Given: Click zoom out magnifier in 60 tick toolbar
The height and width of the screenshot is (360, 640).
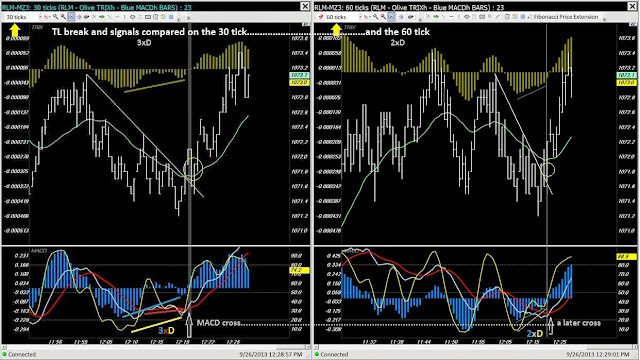Looking at the screenshot, I should 383,17.
